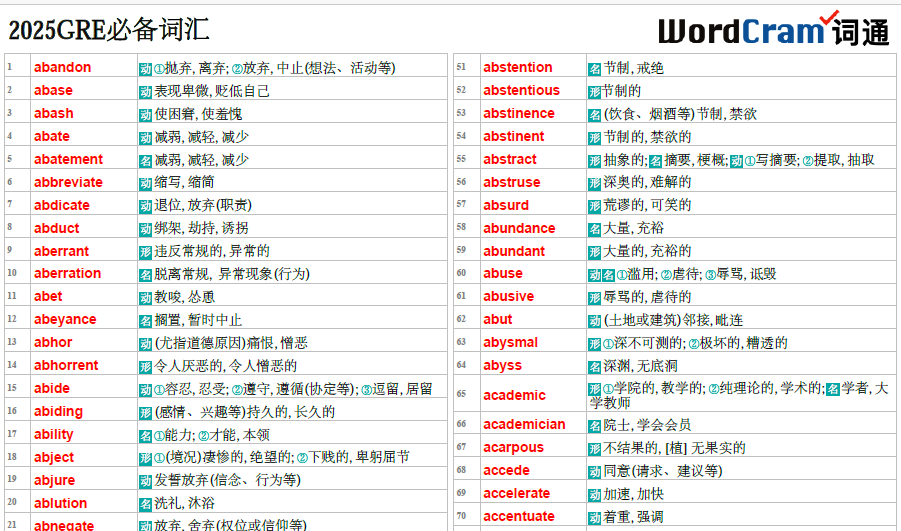The height and width of the screenshot is (531, 901).
Task: Click the definition text for abyss
Action: (x=641, y=366)
